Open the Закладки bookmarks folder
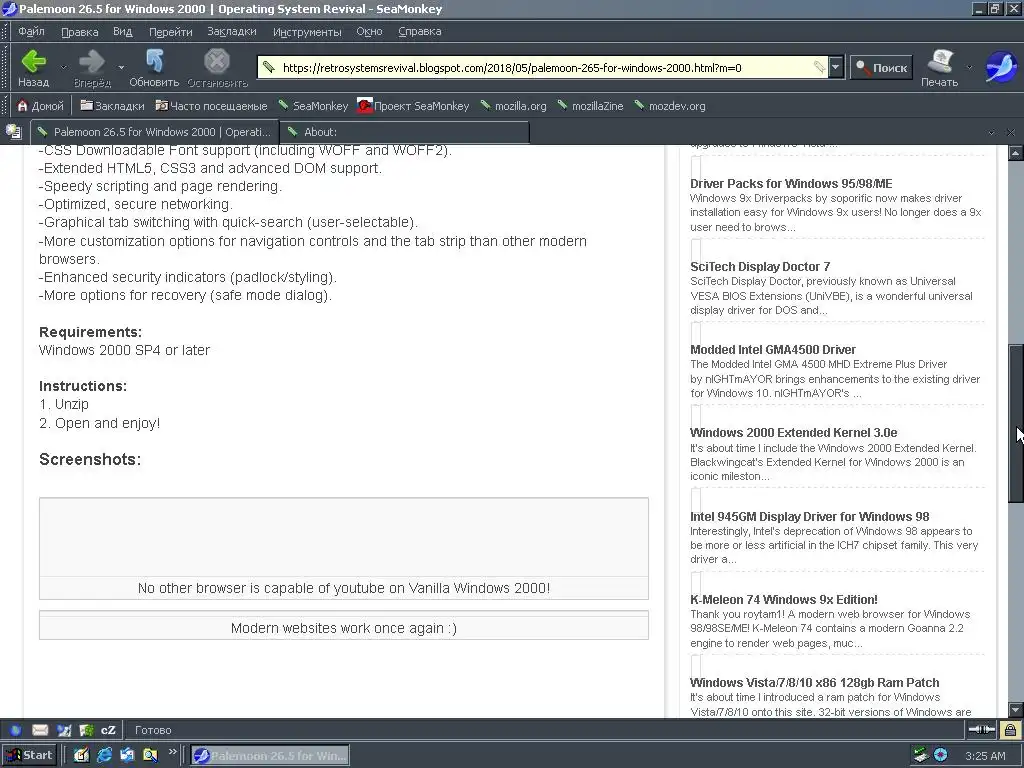Viewport: 1024px width, 768px height. click(112, 106)
